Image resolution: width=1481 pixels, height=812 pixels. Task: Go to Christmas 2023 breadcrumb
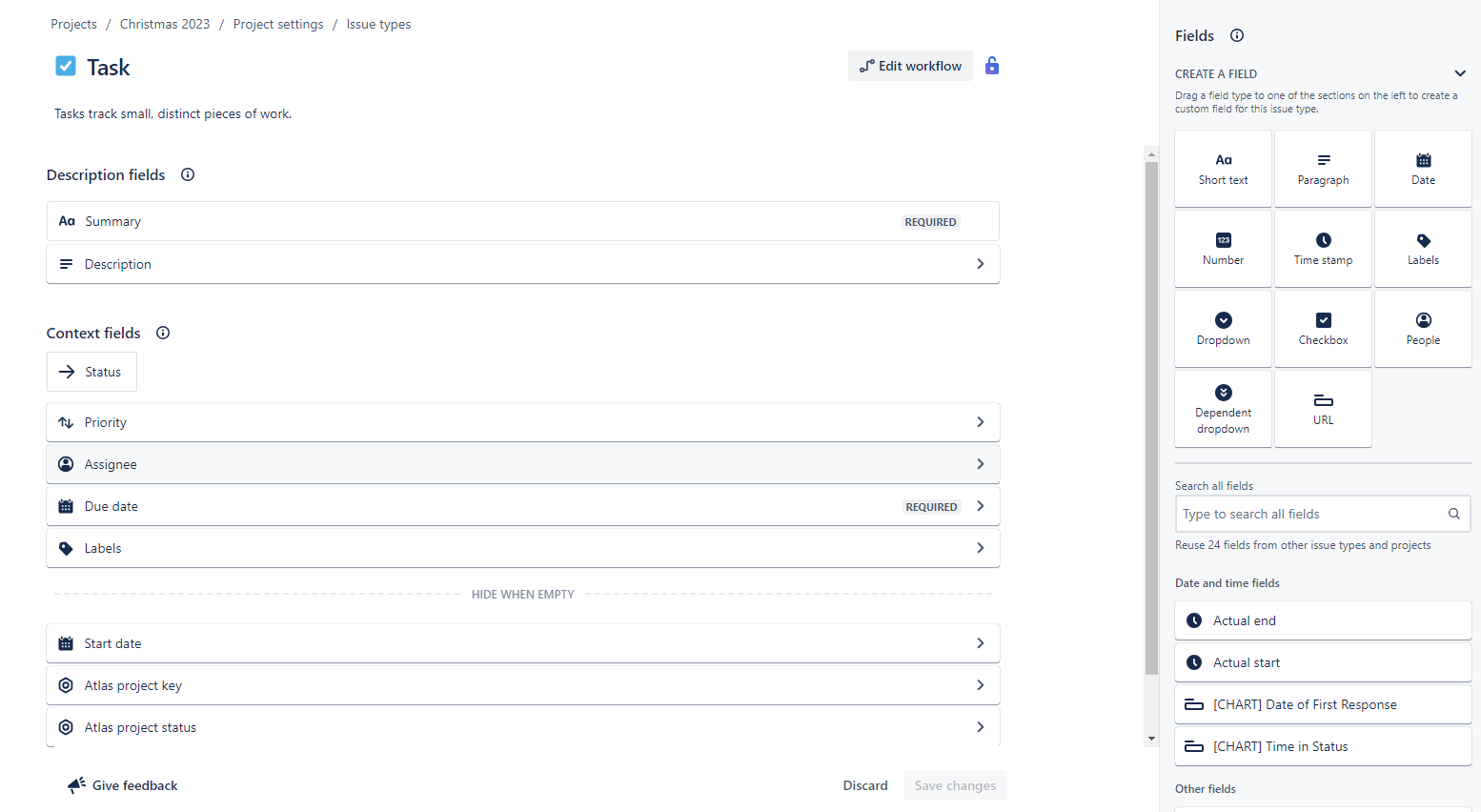[165, 24]
